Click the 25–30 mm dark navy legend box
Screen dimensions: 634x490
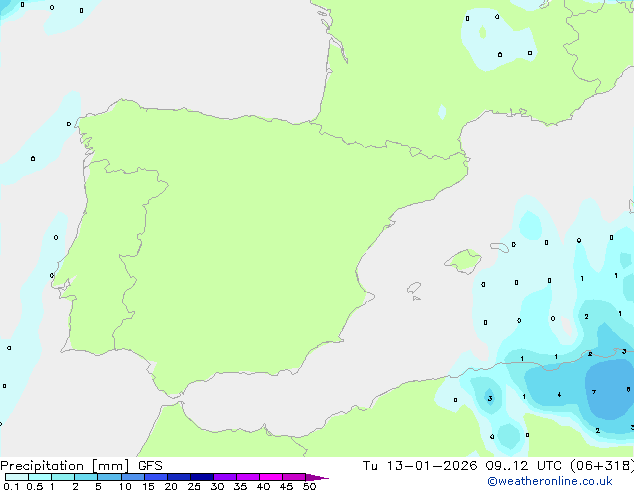coord(202,477)
